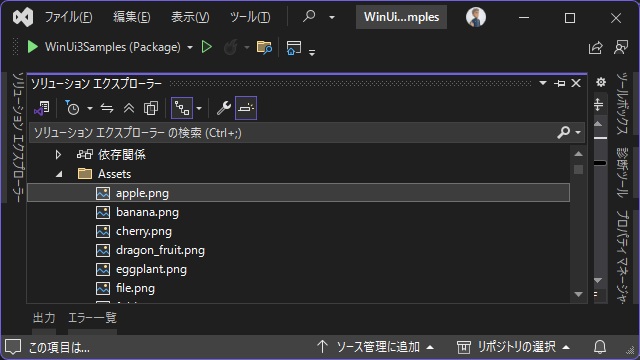
Task: Collapse all items in Solution Explorer
Action: (x=129, y=108)
